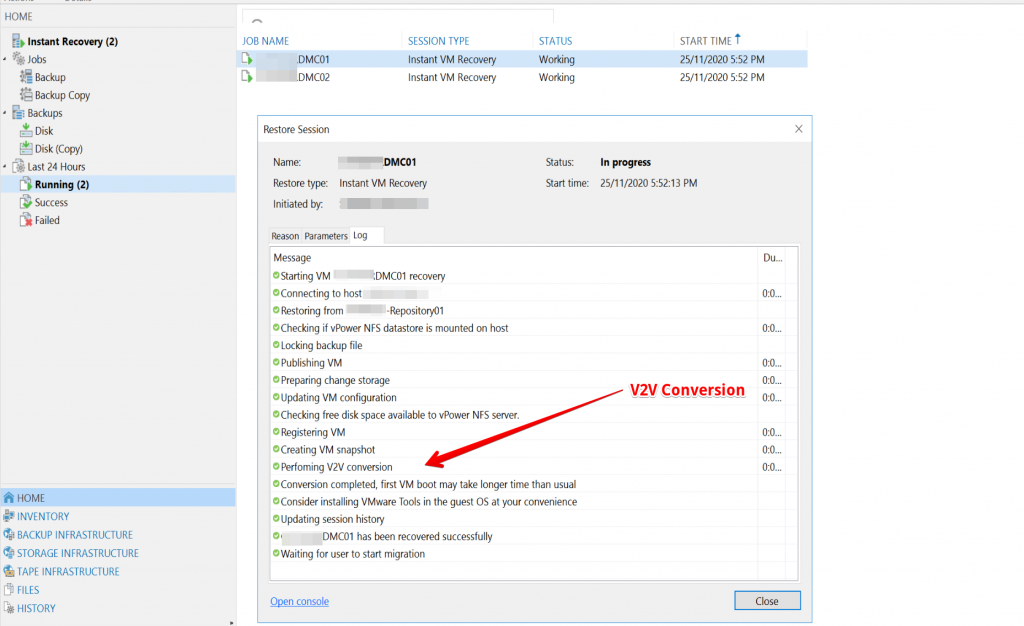The width and height of the screenshot is (1024, 626).
Task: Click the Performing V2V conversion status icon
Action: point(276,466)
